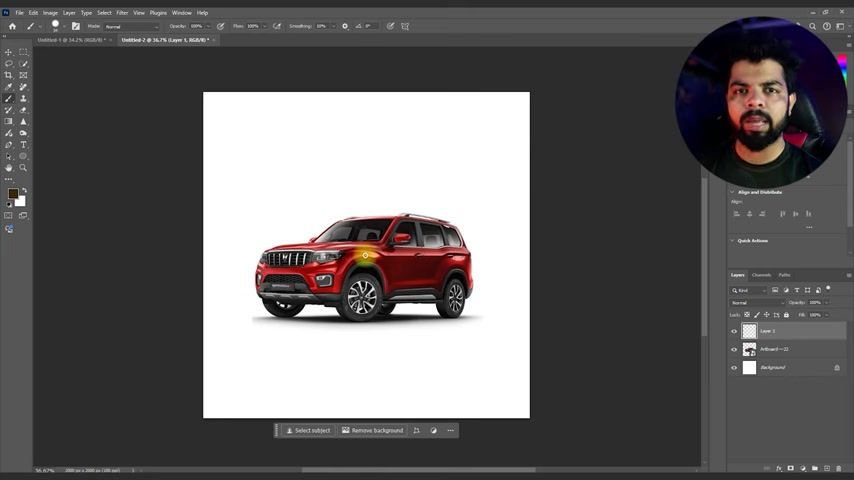Swap foreground and background colors

24,191
